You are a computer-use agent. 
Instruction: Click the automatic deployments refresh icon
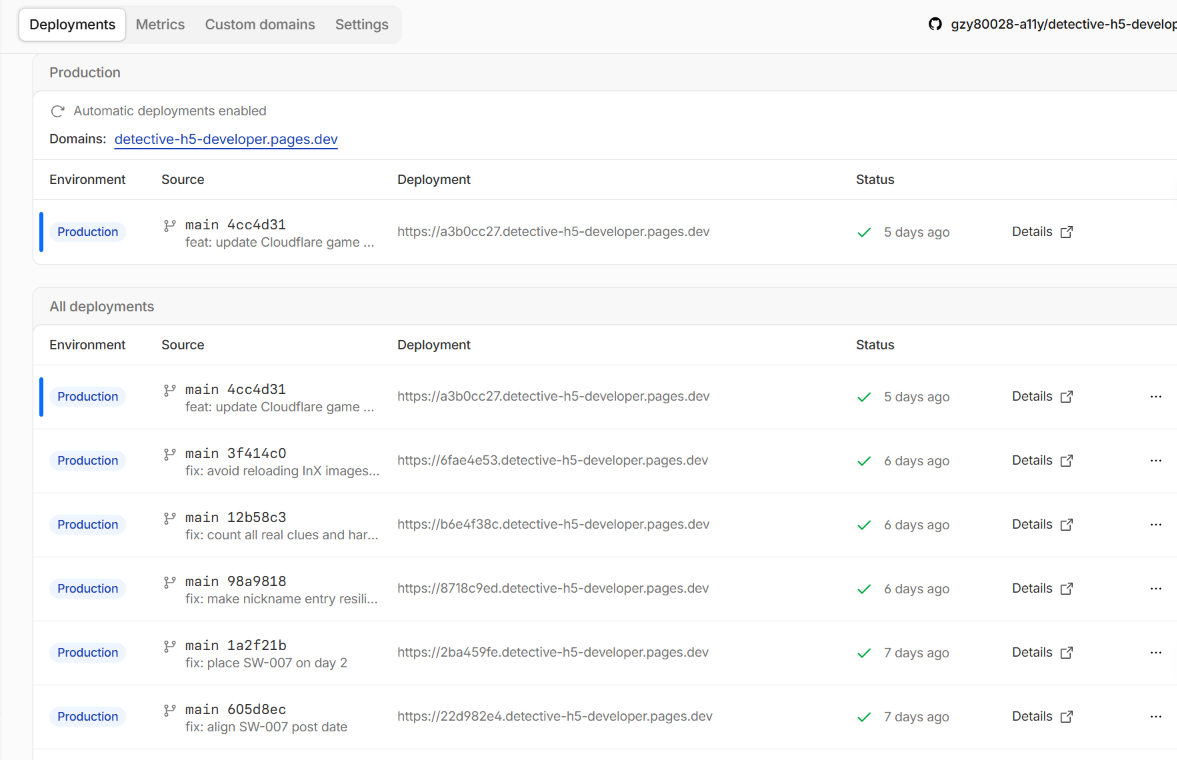pos(57,111)
